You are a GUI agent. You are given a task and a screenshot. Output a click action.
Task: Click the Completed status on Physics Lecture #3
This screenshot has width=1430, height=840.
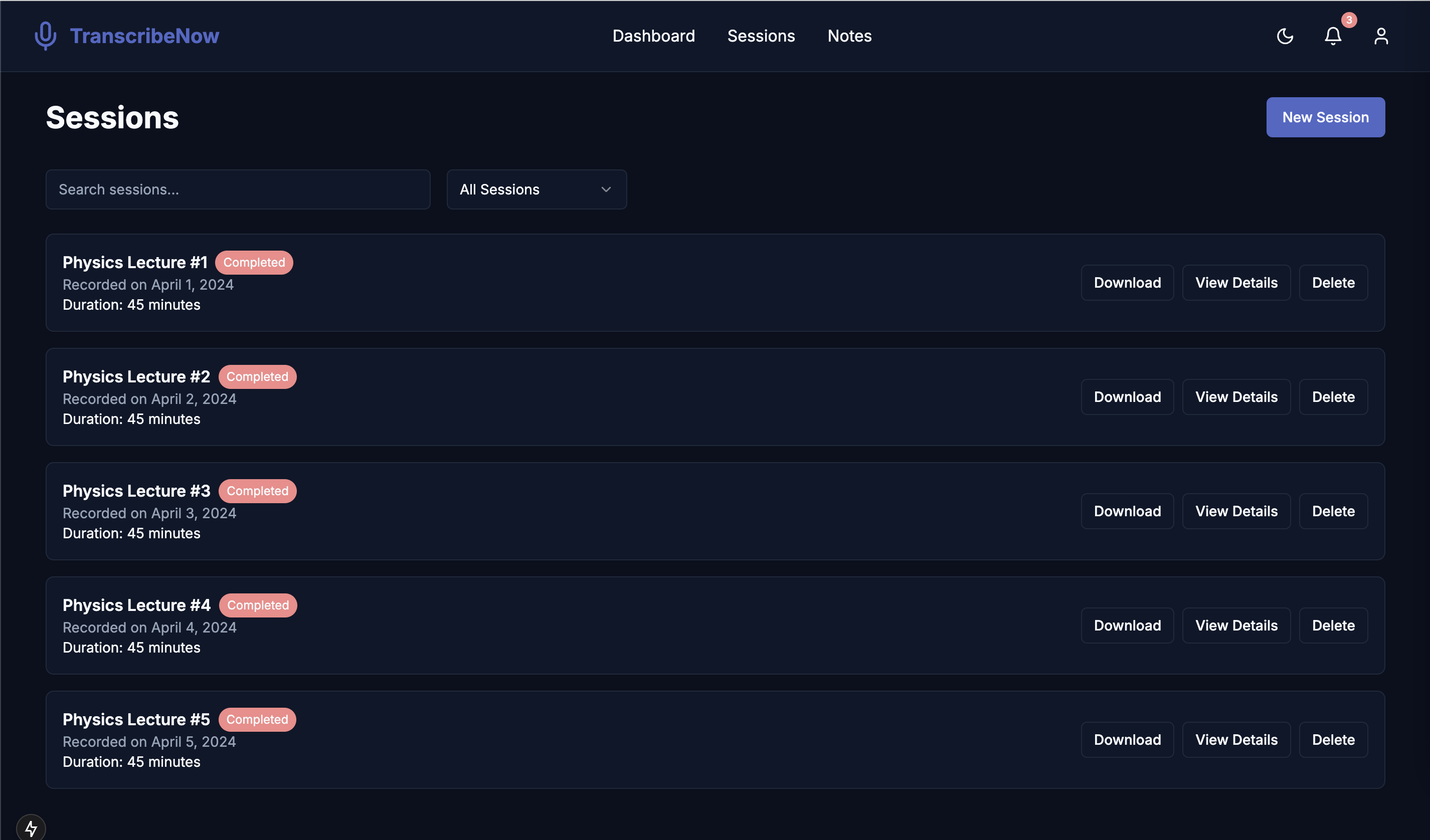(257, 490)
